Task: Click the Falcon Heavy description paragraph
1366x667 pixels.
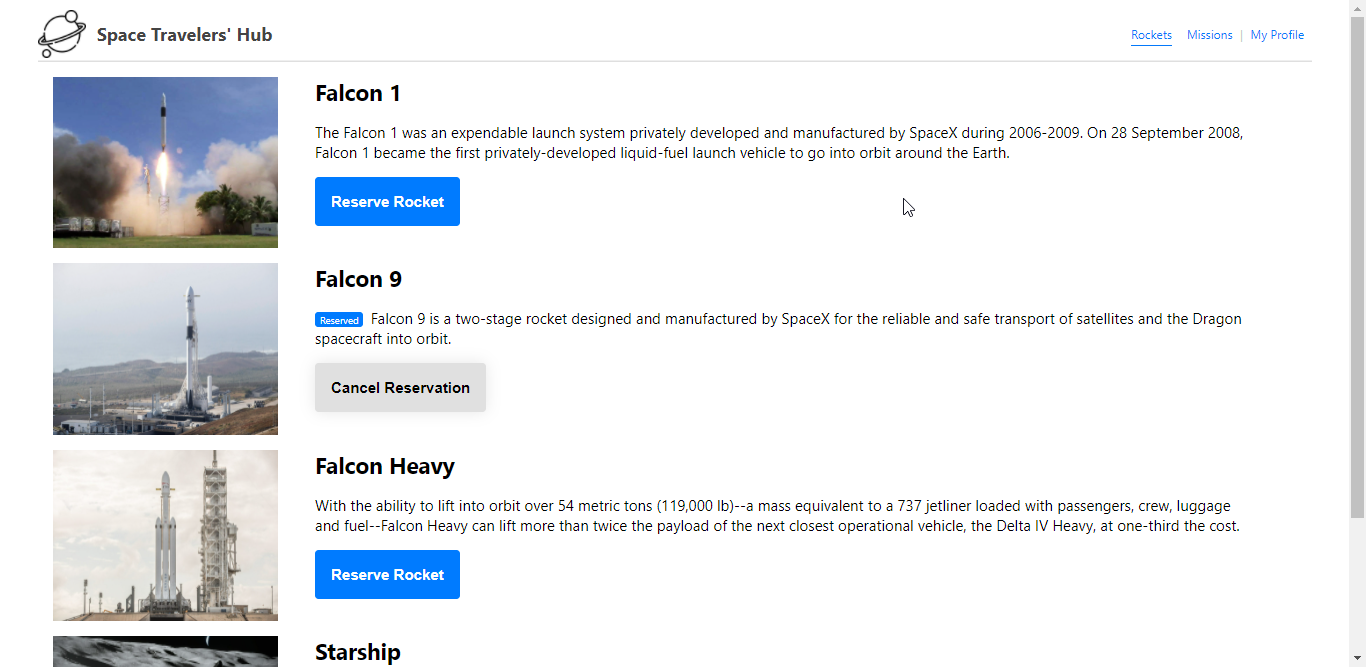Action: click(x=777, y=516)
